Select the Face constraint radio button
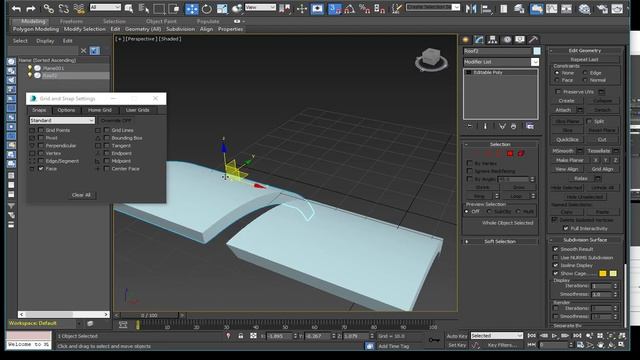 click(x=557, y=80)
